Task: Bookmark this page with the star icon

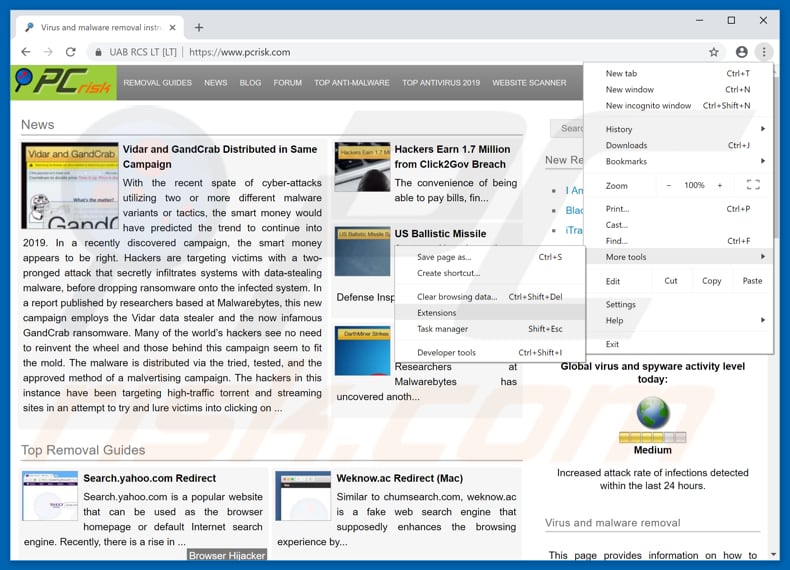Action: (x=713, y=52)
